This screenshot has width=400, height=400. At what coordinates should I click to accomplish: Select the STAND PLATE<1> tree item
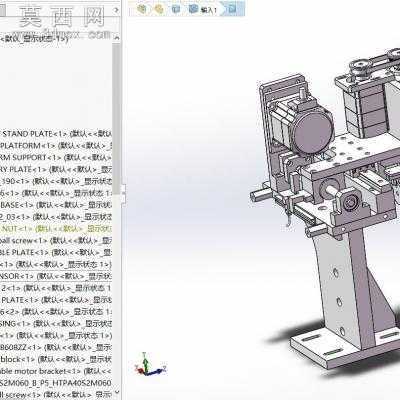click(x=56, y=134)
